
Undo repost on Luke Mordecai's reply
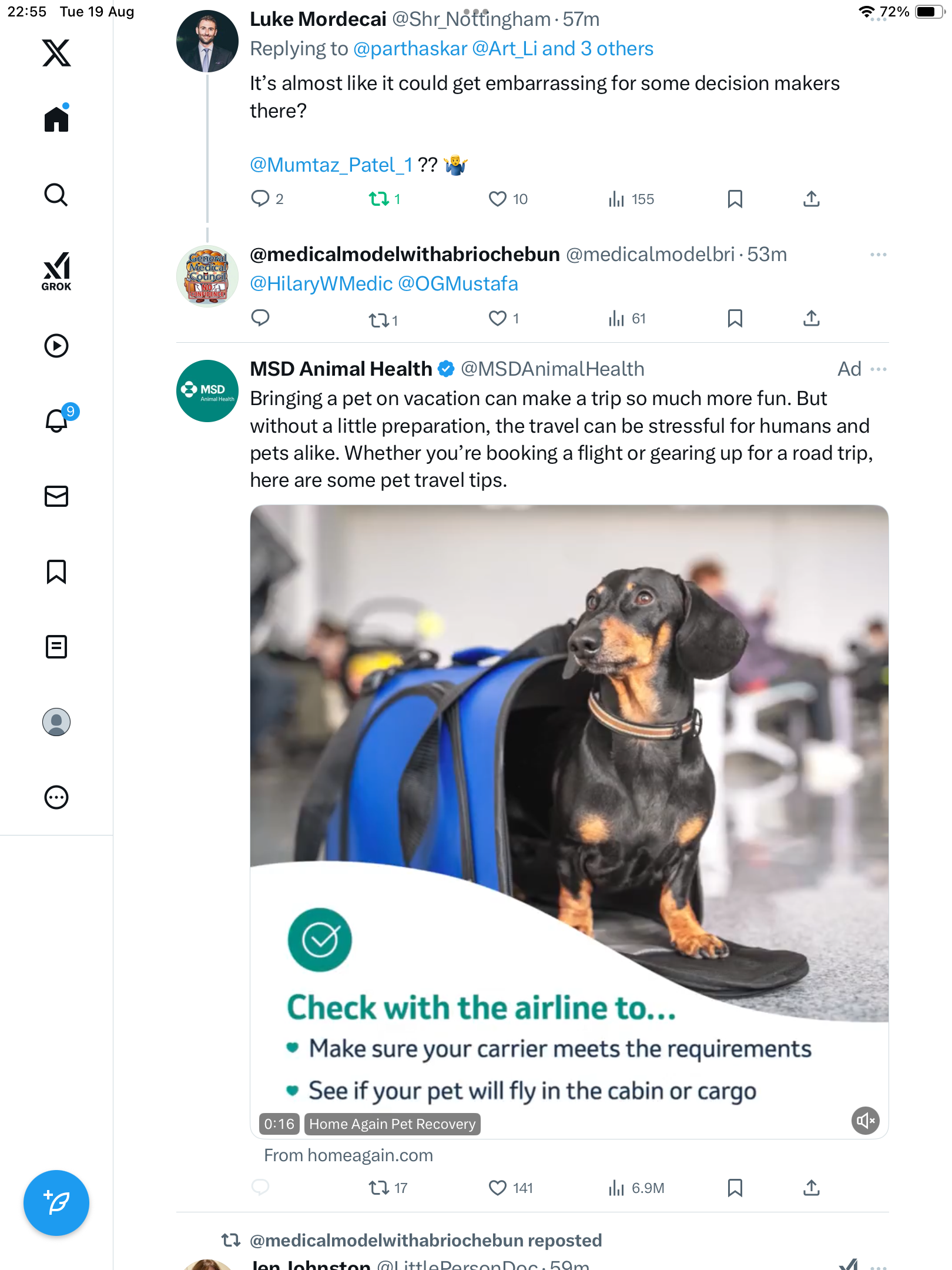tap(379, 199)
